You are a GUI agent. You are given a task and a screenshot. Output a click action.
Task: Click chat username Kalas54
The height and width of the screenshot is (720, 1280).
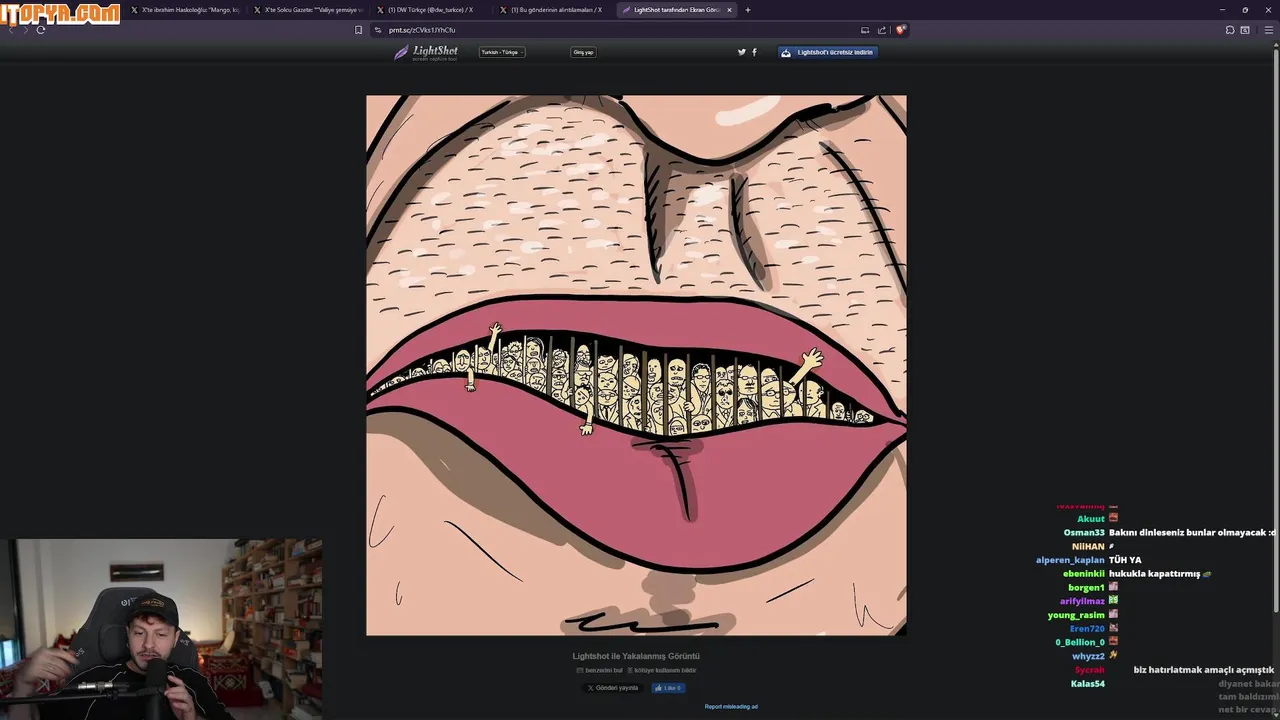(1088, 684)
